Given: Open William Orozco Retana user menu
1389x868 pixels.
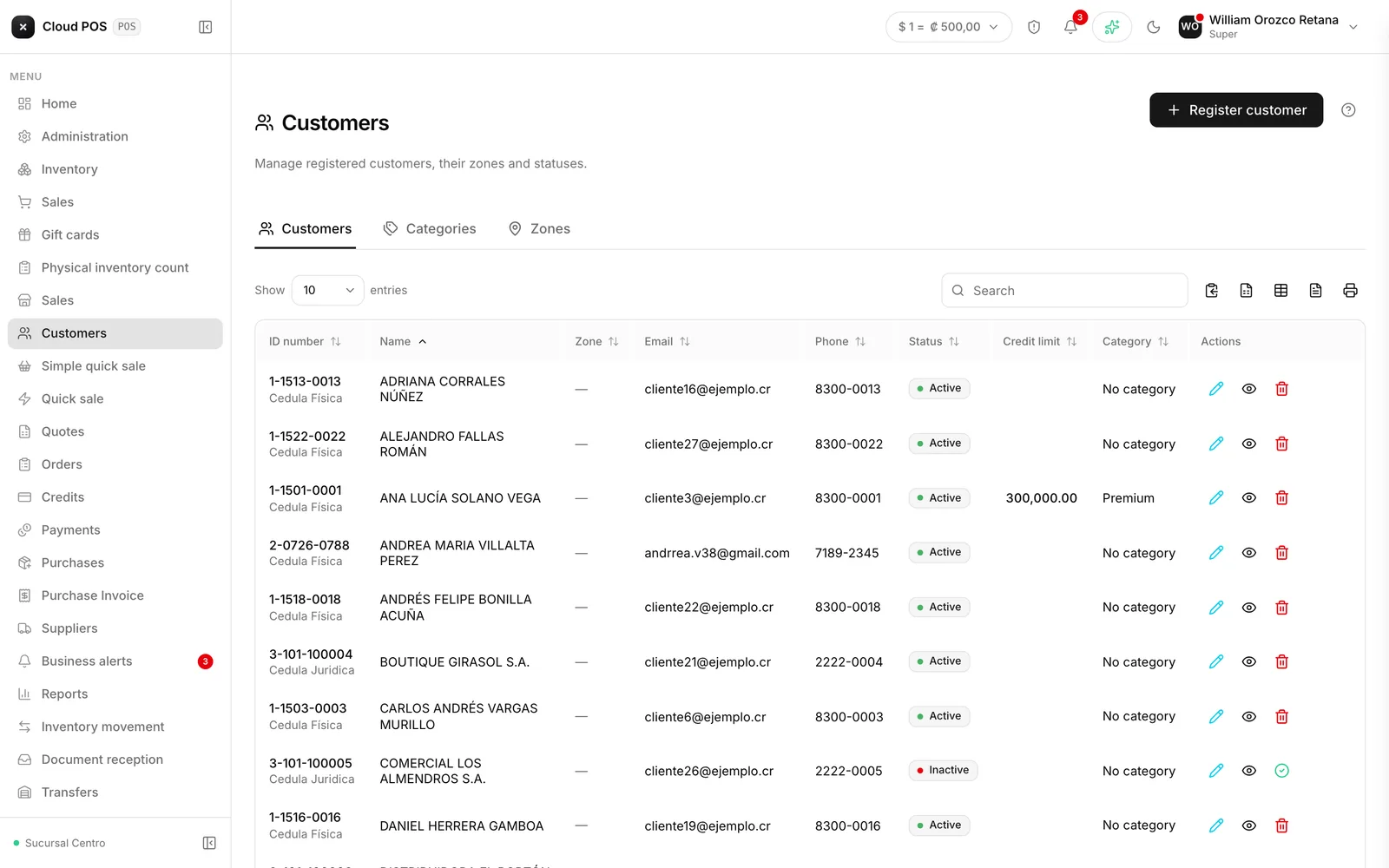Looking at the screenshot, I should (x=1268, y=27).
